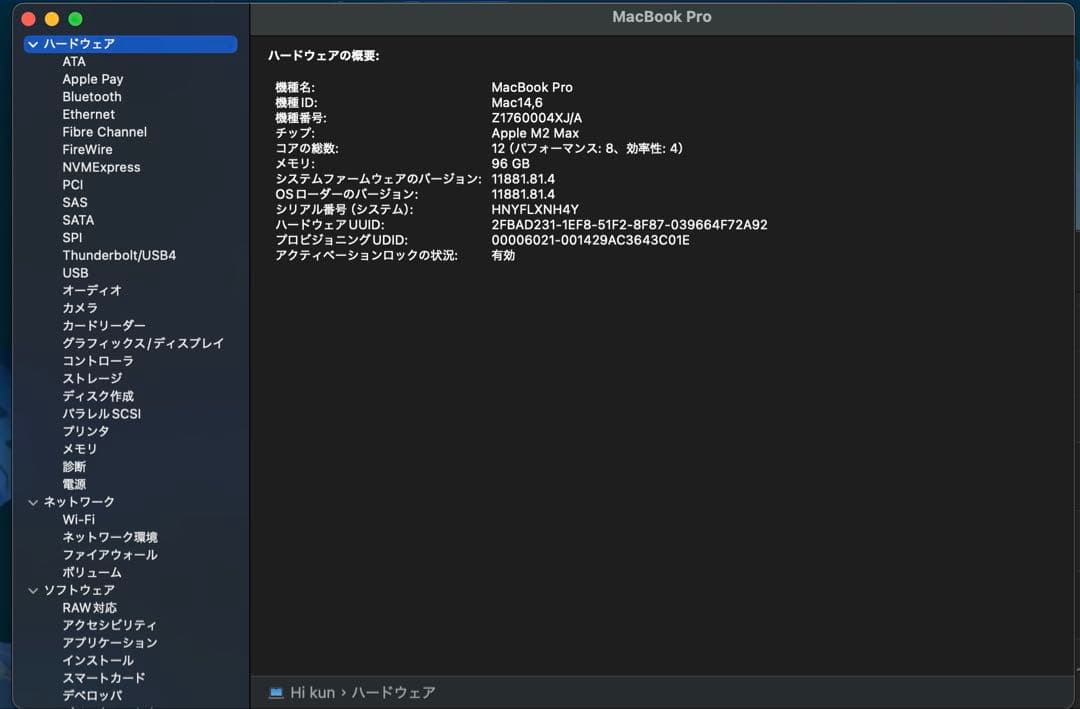Screen dimensions: 1080x709
Task: Collapse the ハードウェア section in the sidebar
Action: pyautogui.click(x=33, y=43)
